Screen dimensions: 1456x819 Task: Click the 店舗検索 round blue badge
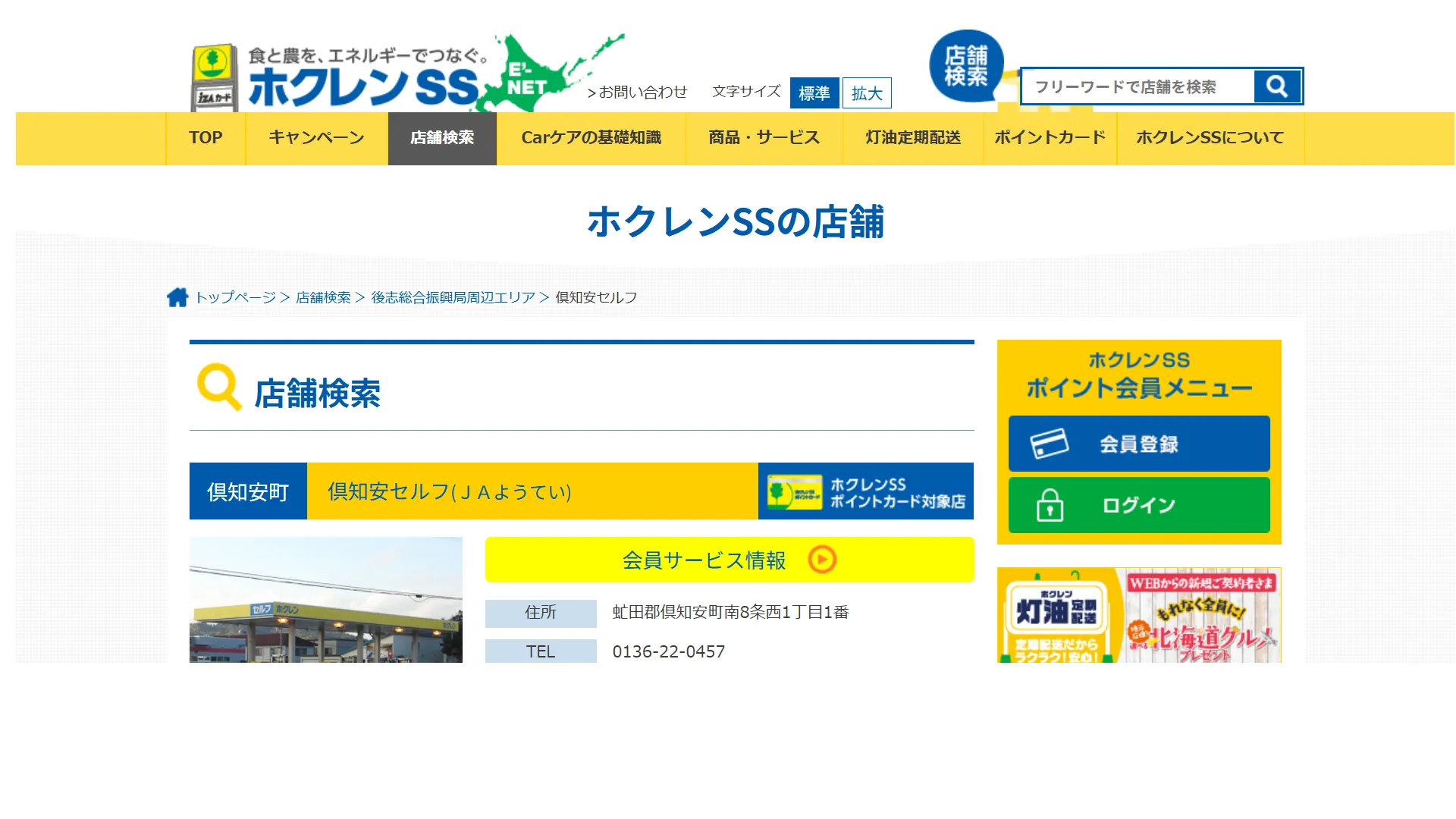pyautogui.click(x=966, y=66)
